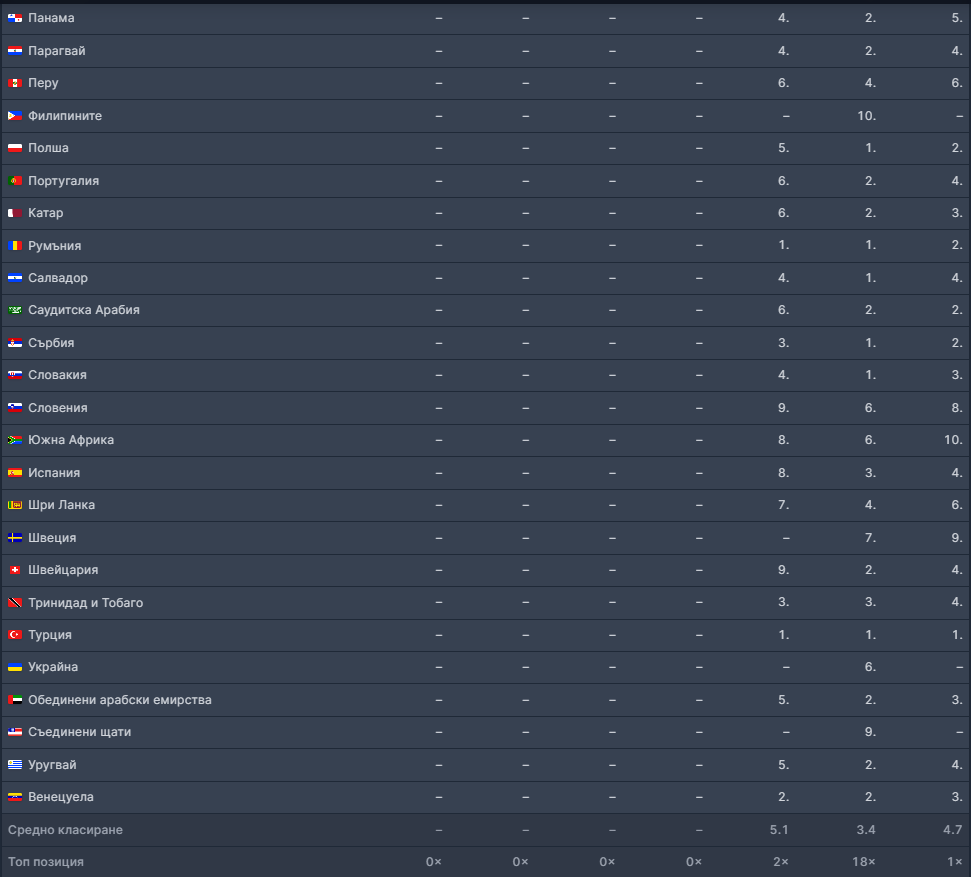The image size is (971, 877).
Task: Click the Romania flag icon
Action: [x=15, y=246]
